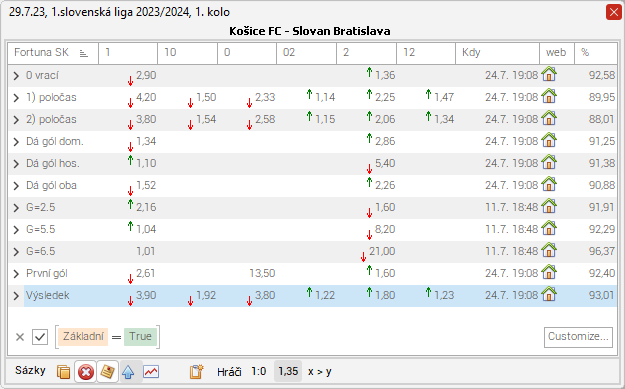625x389 pixels.
Task: Toggle the 1,35 button in bottom bar
Action: (288, 371)
